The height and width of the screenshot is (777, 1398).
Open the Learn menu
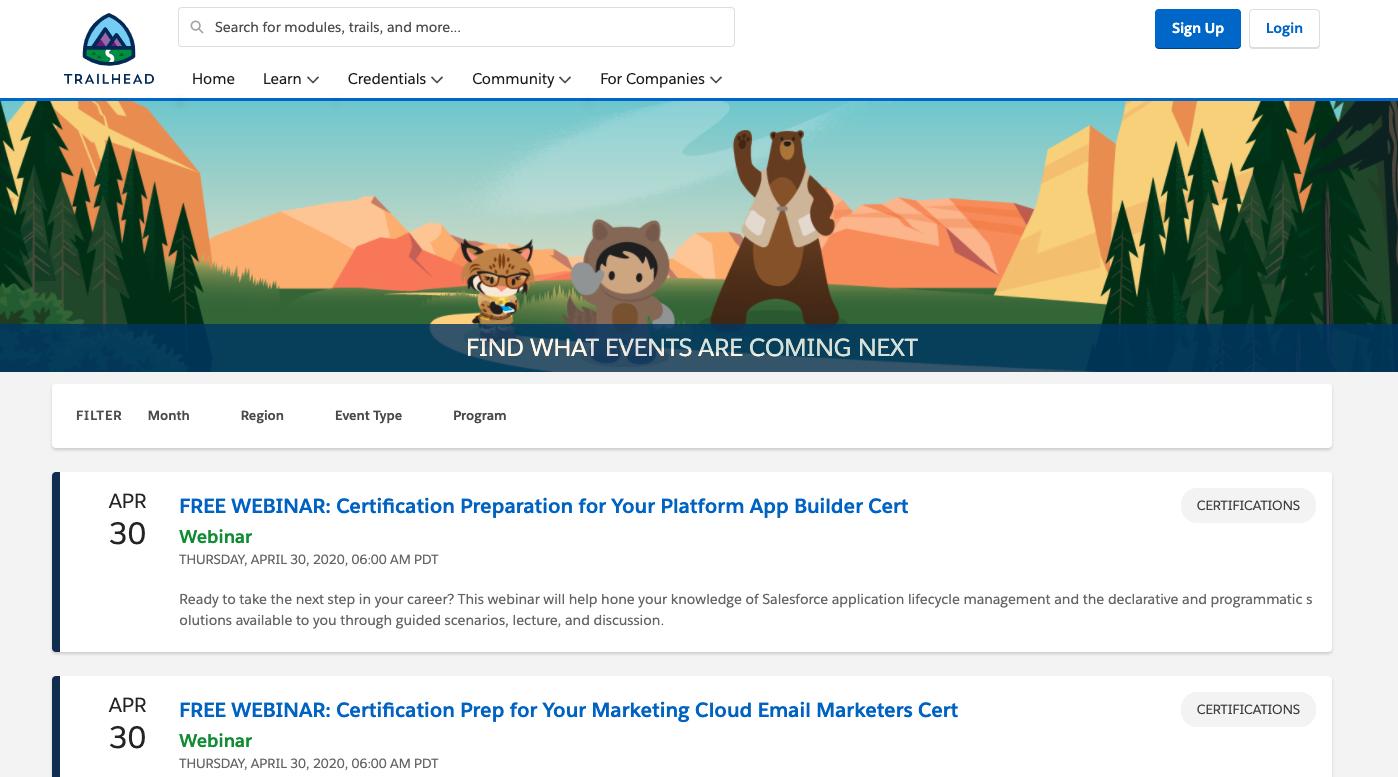(x=282, y=79)
